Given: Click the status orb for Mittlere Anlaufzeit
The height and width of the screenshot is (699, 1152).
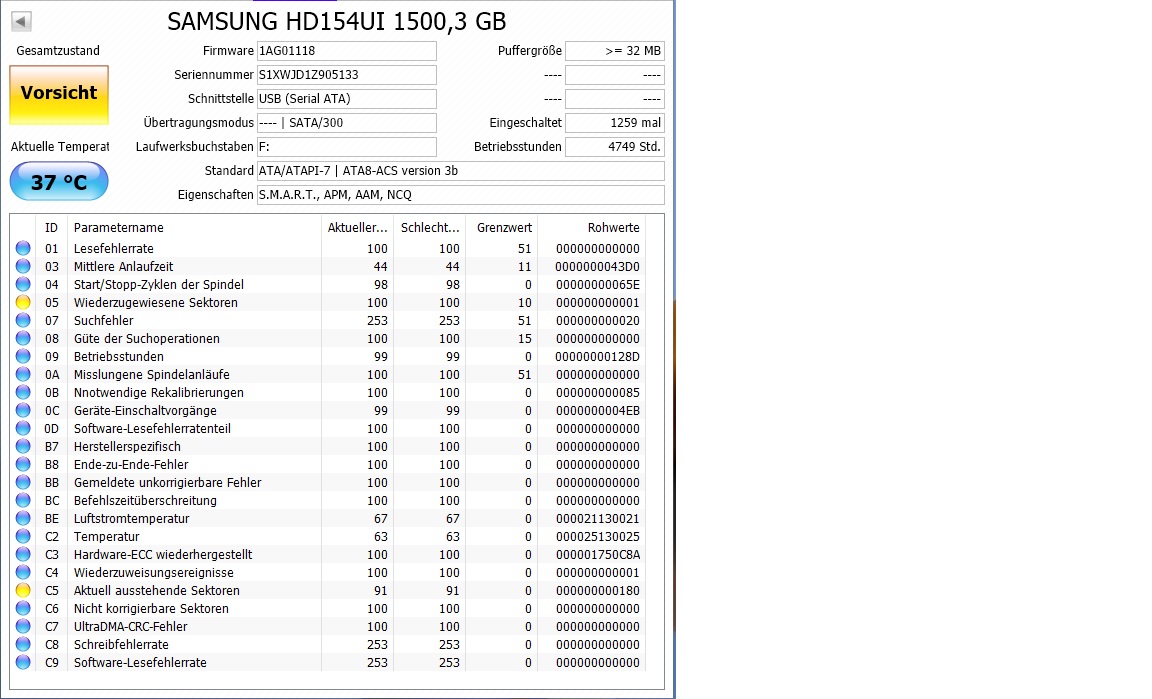Looking at the screenshot, I should point(24,266).
